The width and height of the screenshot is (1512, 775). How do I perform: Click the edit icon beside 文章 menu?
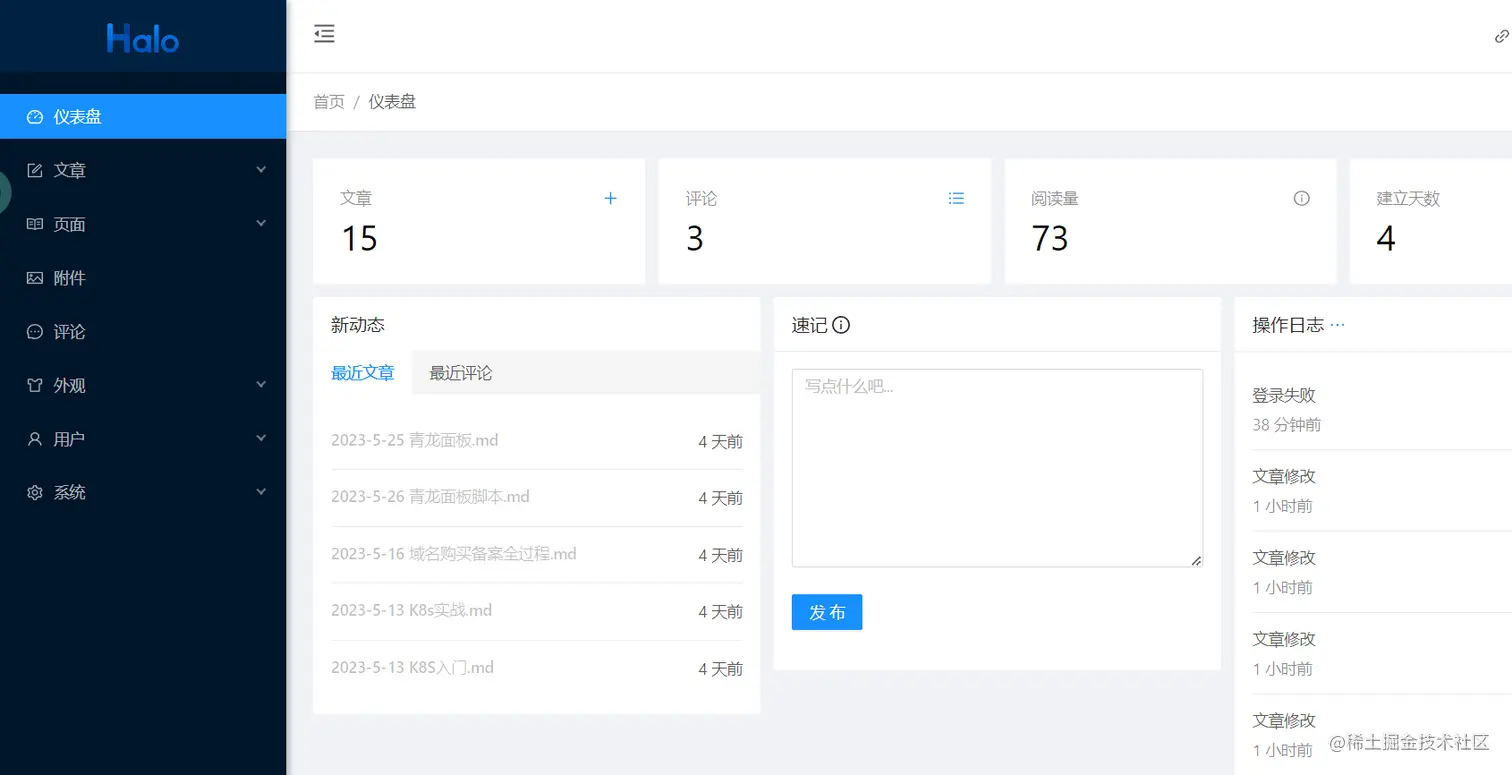tap(35, 171)
